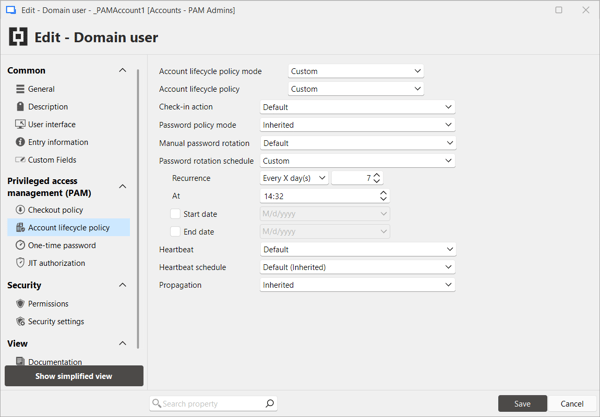
Task: Click the recurrence days spinner arrows
Action: pyautogui.click(x=377, y=178)
